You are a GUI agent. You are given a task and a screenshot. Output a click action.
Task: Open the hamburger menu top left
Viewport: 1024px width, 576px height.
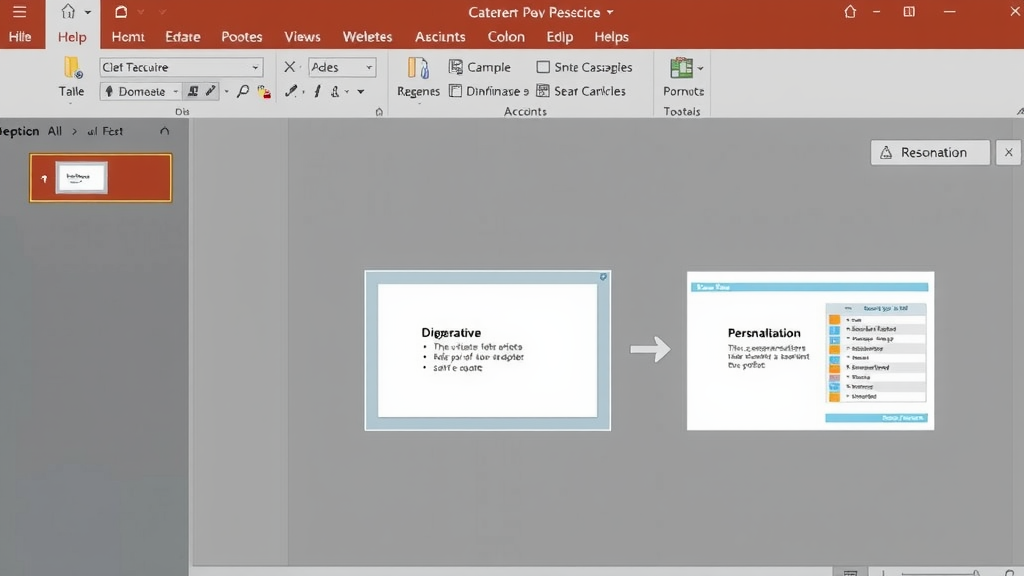[21, 11]
